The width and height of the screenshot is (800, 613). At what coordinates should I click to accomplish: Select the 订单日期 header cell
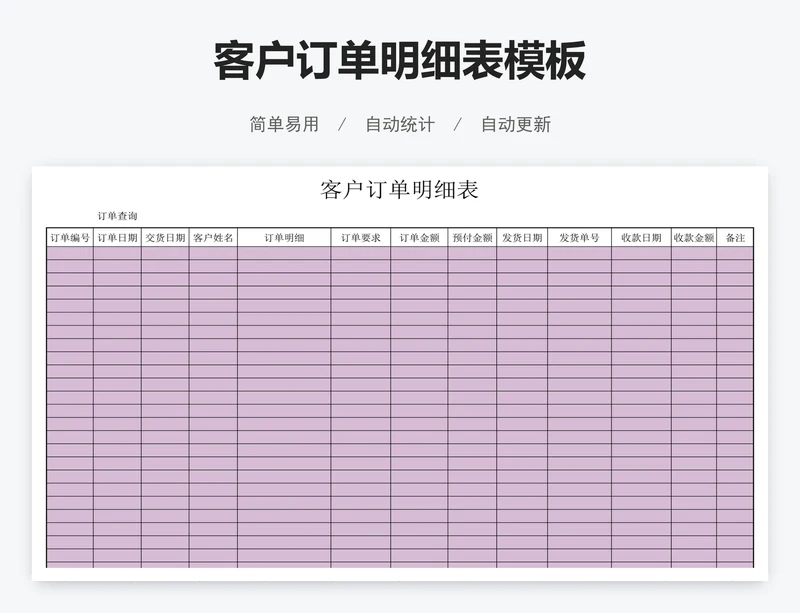(x=117, y=237)
